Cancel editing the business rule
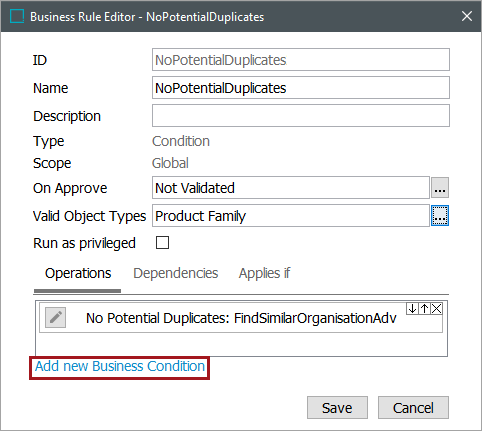This screenshot has height=431, width=482. [413, 408]
